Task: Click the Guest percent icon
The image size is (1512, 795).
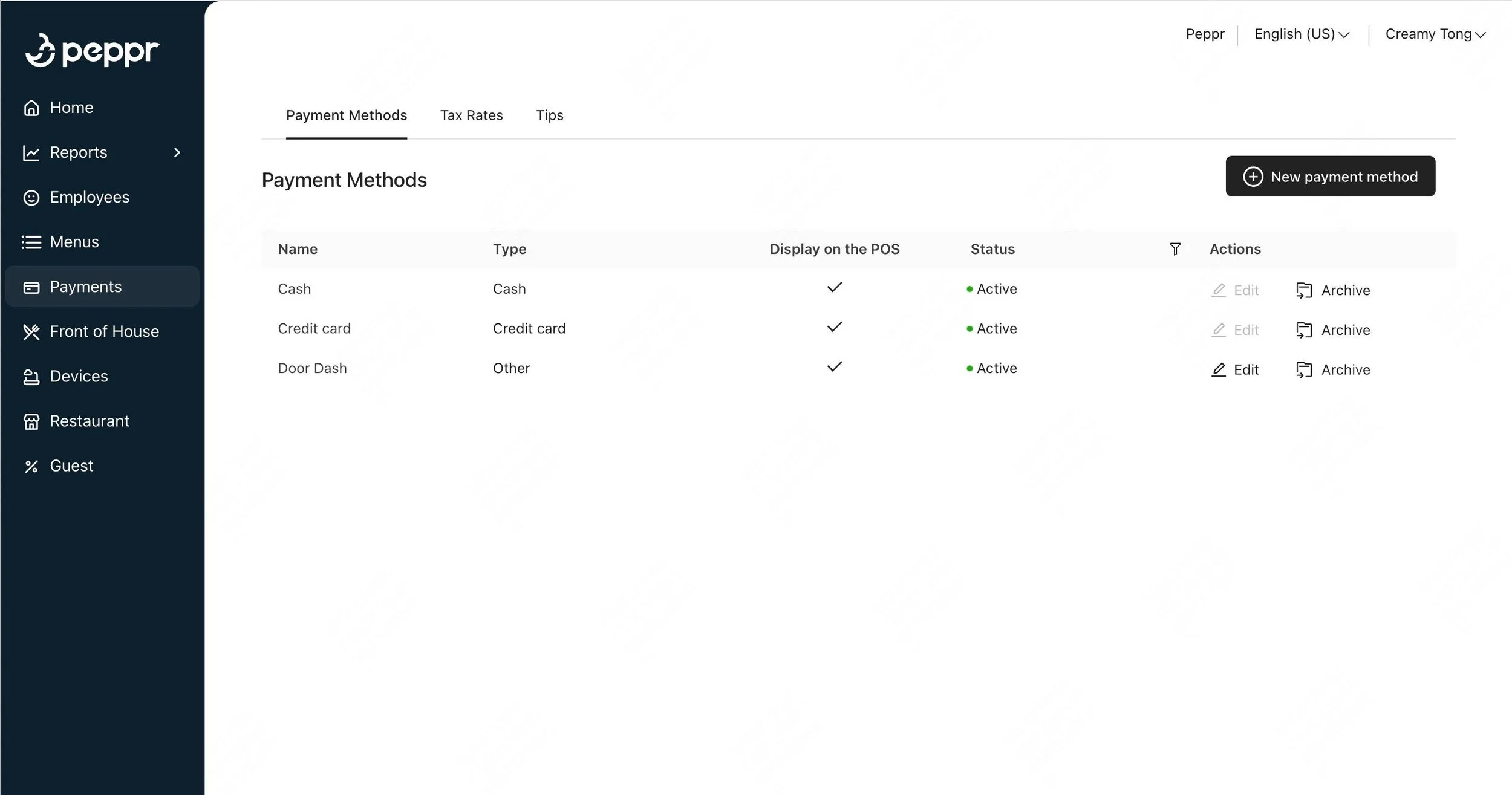Action: tap(31, 466)
